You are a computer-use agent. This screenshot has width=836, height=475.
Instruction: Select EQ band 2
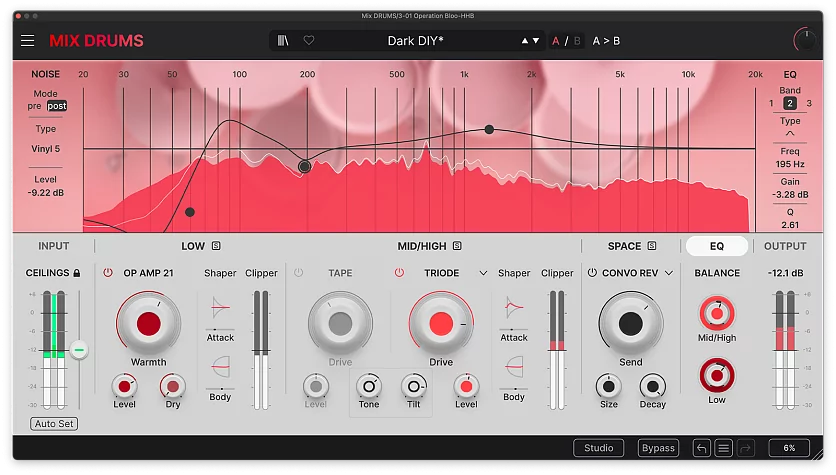coord(790,103)
